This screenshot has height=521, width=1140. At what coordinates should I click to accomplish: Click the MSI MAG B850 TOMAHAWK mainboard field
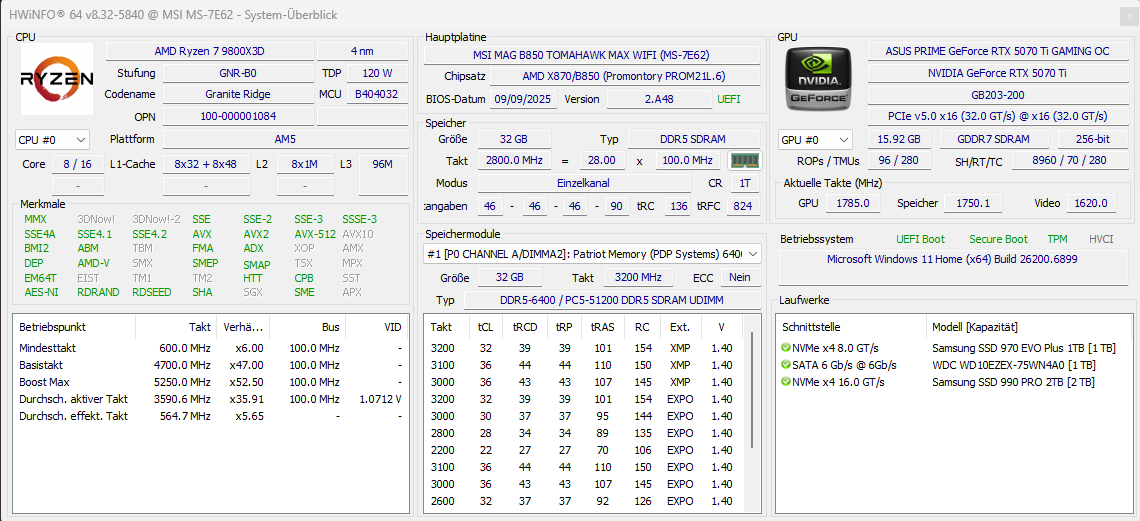click(x=592, y=55)
